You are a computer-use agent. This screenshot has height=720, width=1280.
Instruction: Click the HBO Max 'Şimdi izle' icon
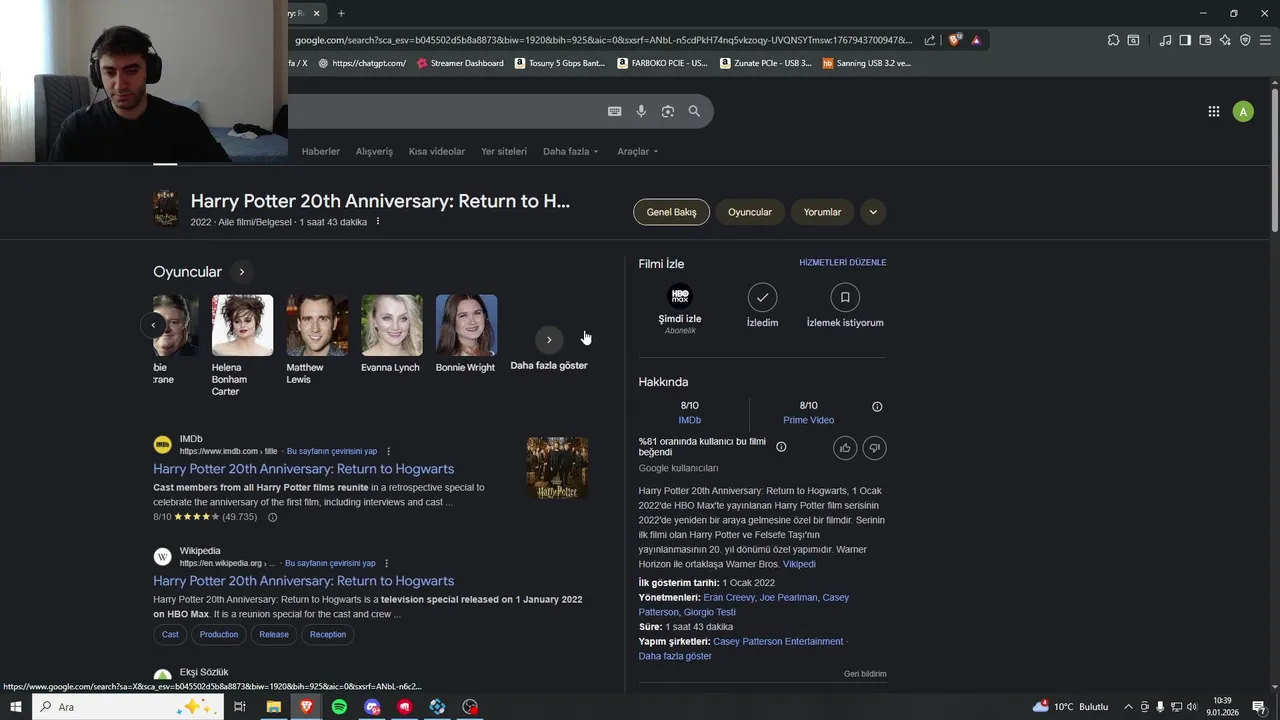click(680, 296)
